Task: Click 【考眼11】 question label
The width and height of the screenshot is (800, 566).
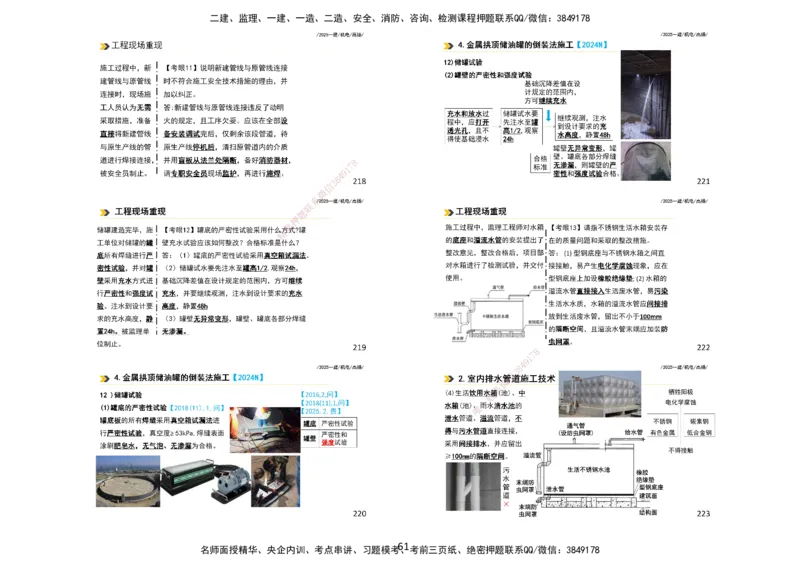Action: [x=181, y=68]
